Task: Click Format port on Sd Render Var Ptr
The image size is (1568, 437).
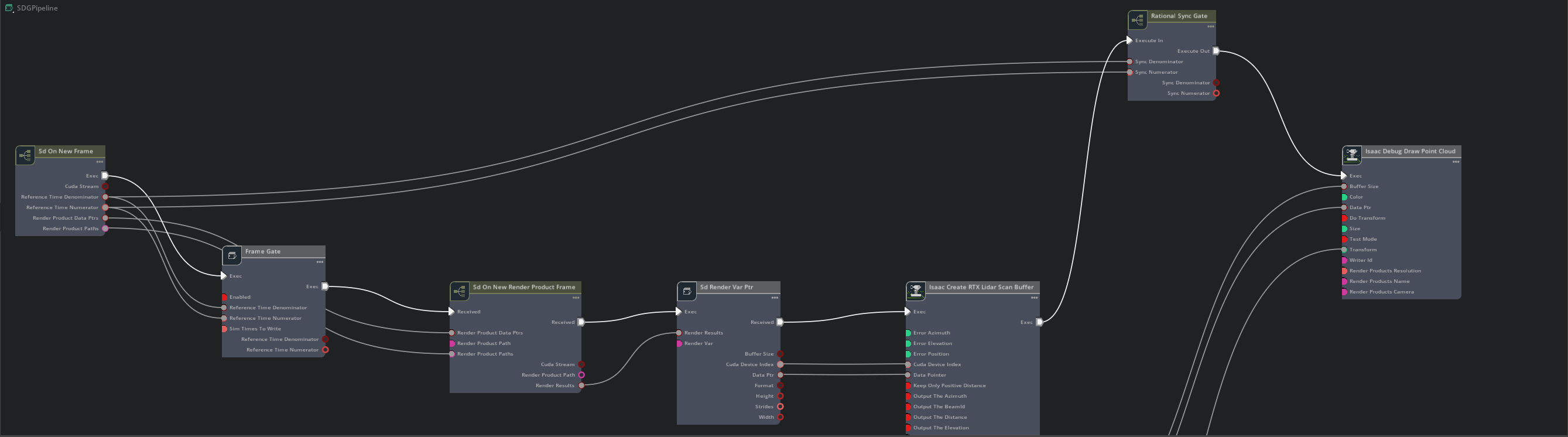Action: coord(780,386)
